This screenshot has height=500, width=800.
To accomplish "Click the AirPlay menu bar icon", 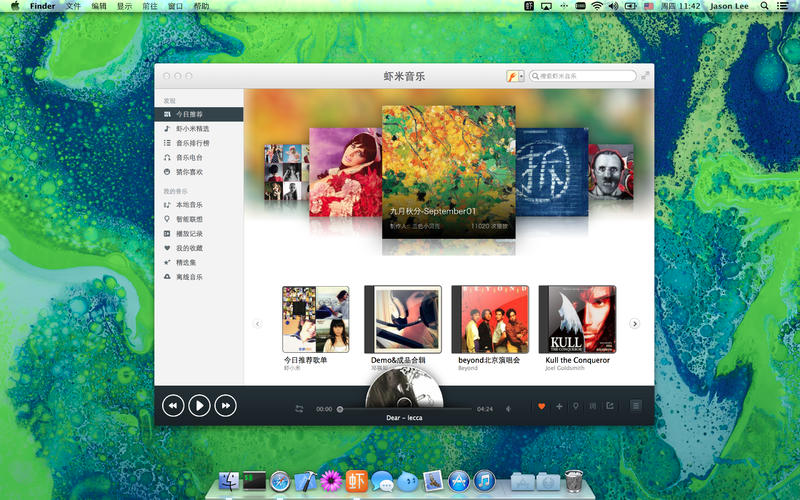I will pos(546,6).
